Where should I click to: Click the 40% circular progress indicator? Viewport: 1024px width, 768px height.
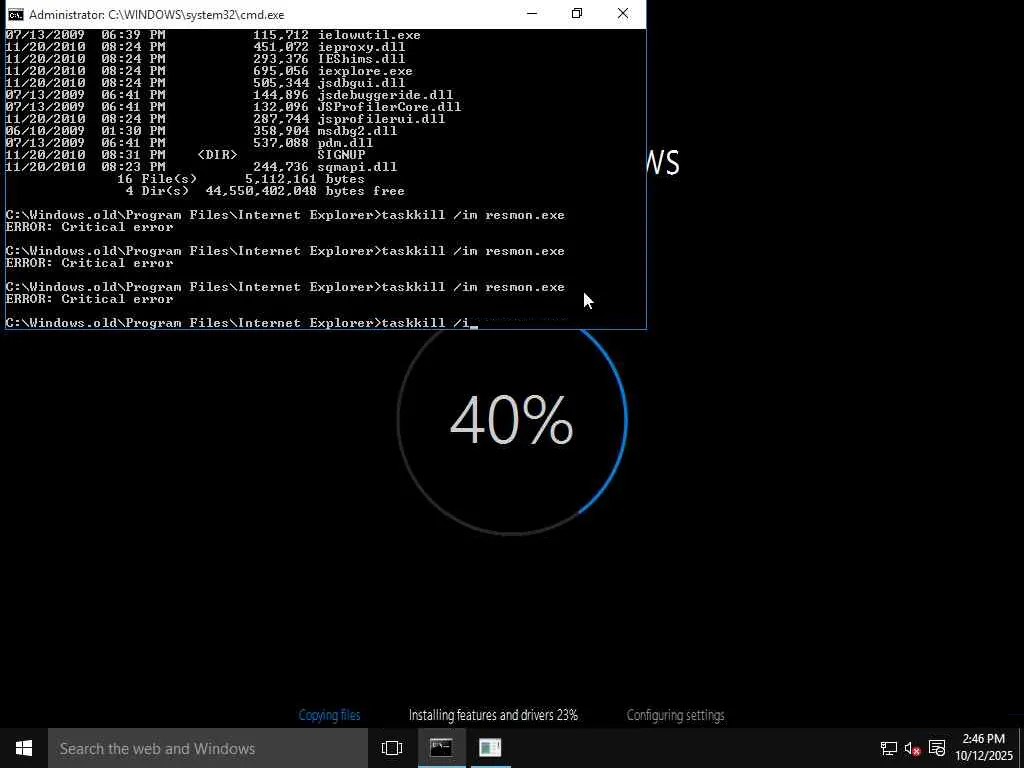[512, 421]
